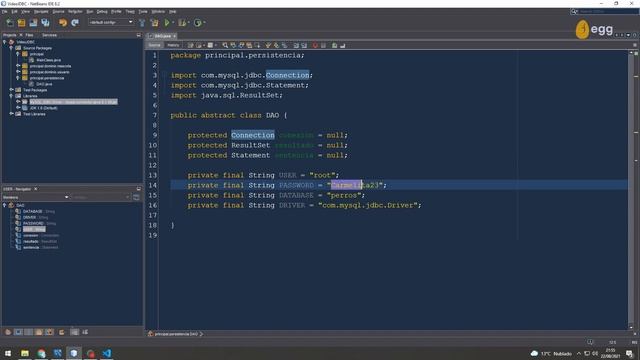This screenshot has height=360, width=640.
Task: Click the Navigator filter text field
Action: (101, 197)
